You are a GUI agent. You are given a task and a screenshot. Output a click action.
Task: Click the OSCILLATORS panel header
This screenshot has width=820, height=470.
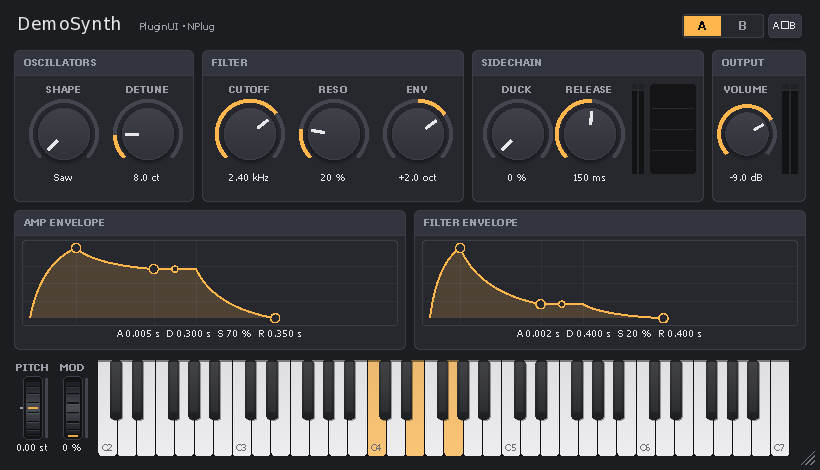pos(104,63)
